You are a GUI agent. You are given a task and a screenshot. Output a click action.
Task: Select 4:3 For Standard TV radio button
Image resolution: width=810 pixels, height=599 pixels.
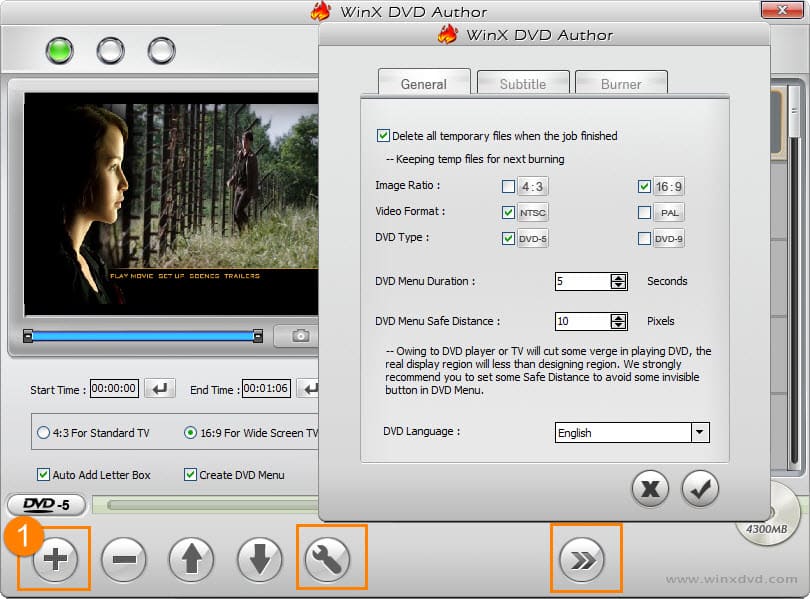(x=43, y=433)
